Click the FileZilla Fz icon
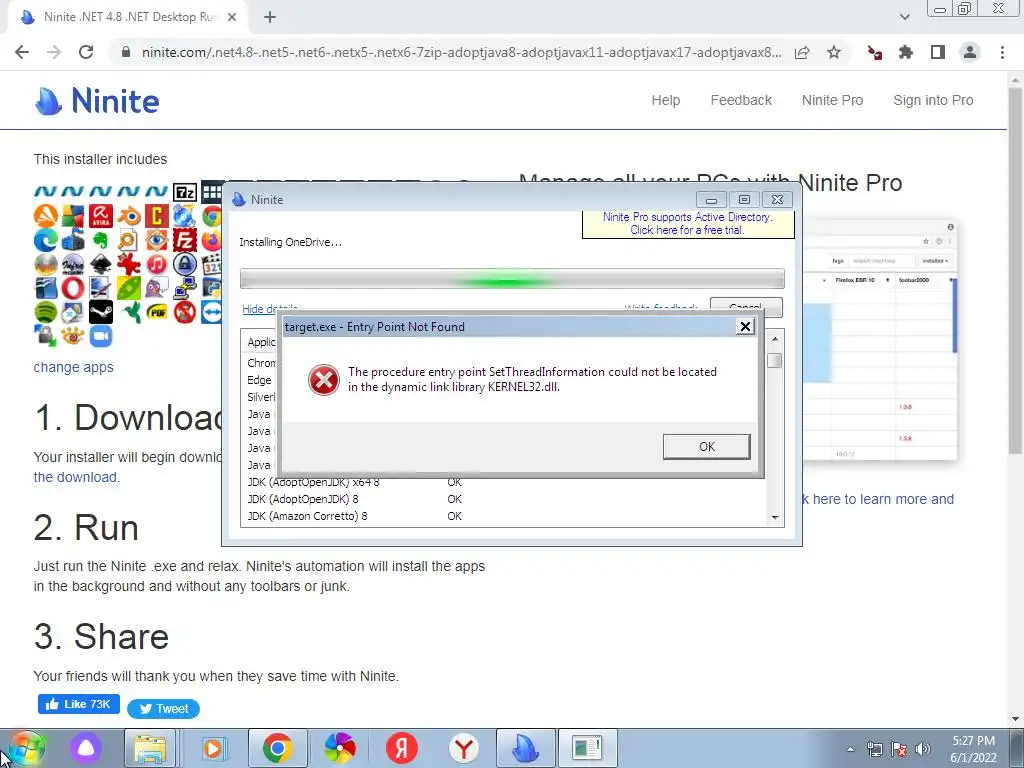The image size is (1024, 768). coord(185,240)
